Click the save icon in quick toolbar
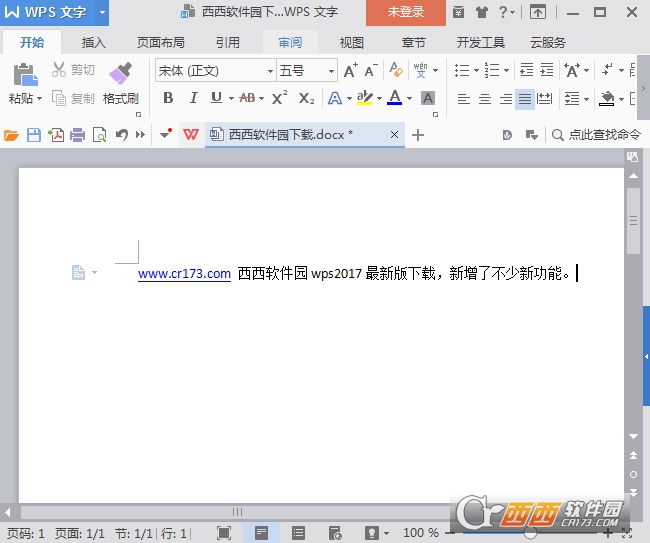Screen dimensions: 650x543 pyautogui.click(x=34, y=135)
